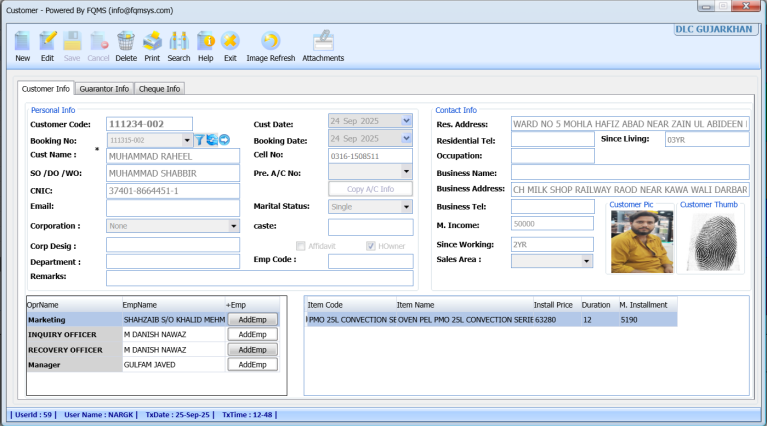Click AddEmp button for Marketing row
The image size is (767, 426).
tap(252, 319)
